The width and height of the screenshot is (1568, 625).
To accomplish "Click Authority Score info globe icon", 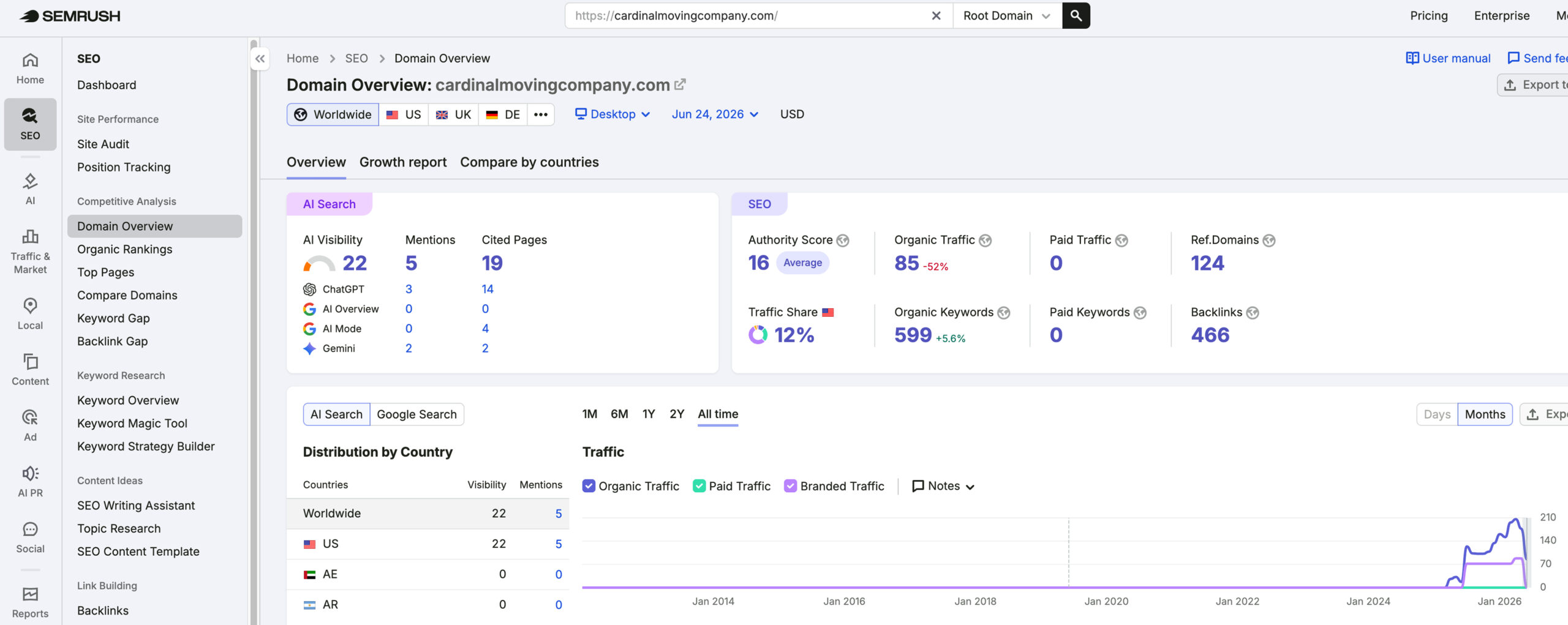I will (x=843, y=241).
